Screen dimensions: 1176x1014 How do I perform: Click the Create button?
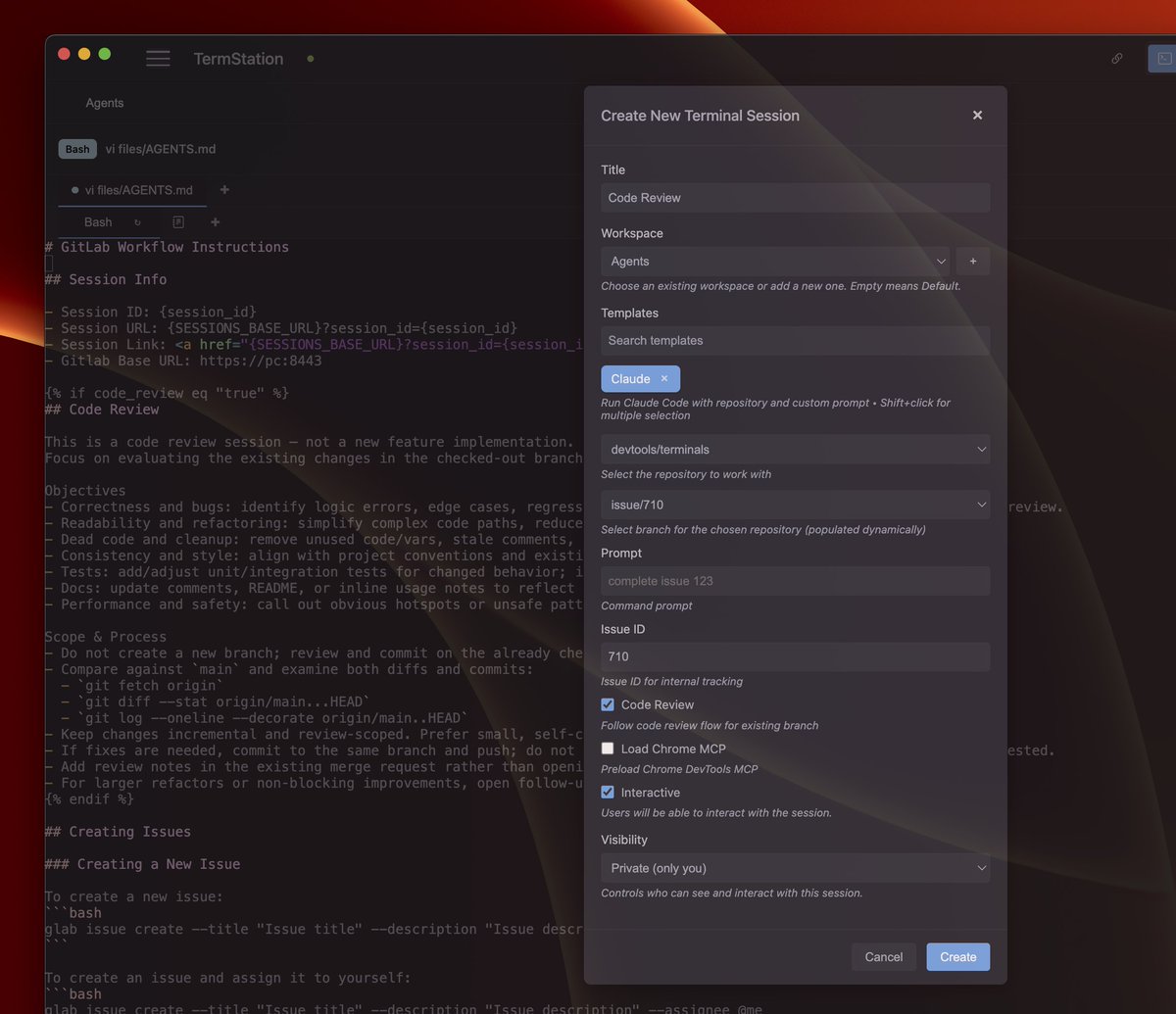click(x=958, y=957)
